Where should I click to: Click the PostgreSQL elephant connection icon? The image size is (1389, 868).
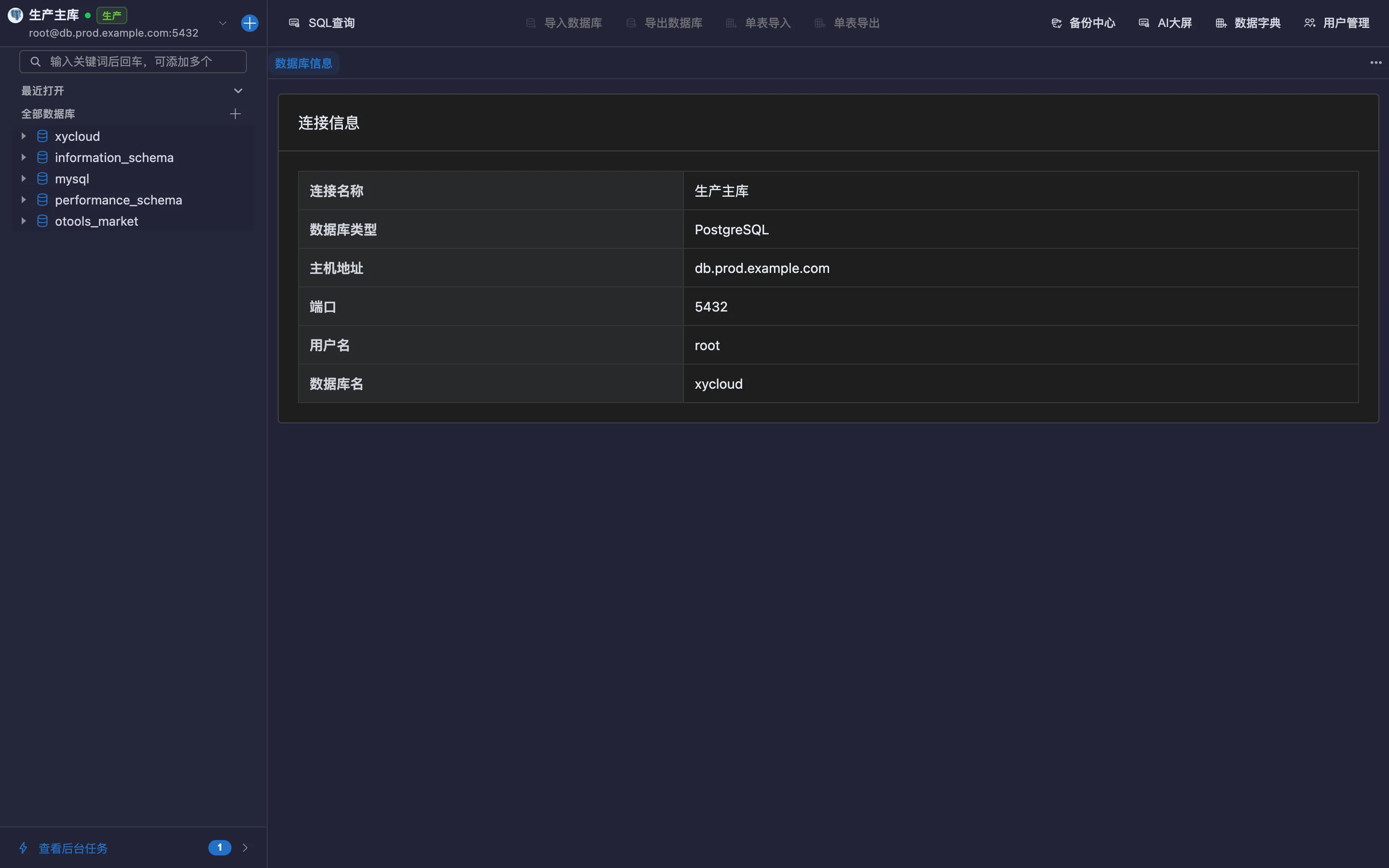point(15,15)
